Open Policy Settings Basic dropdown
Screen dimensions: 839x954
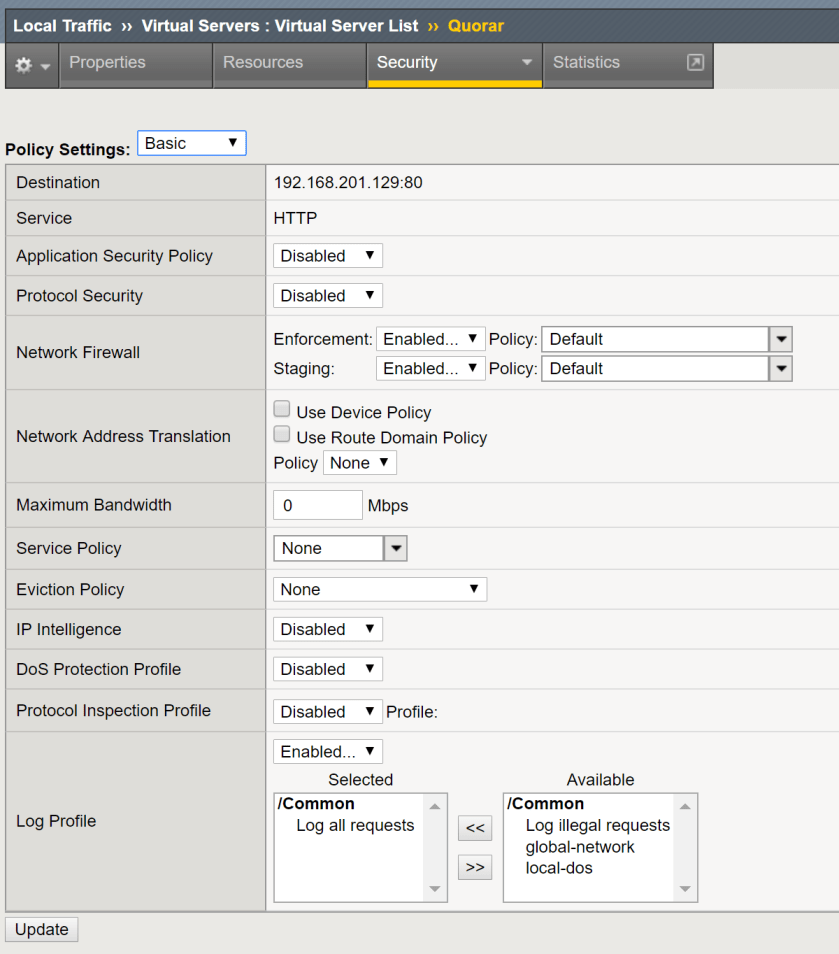pos(191,143)
